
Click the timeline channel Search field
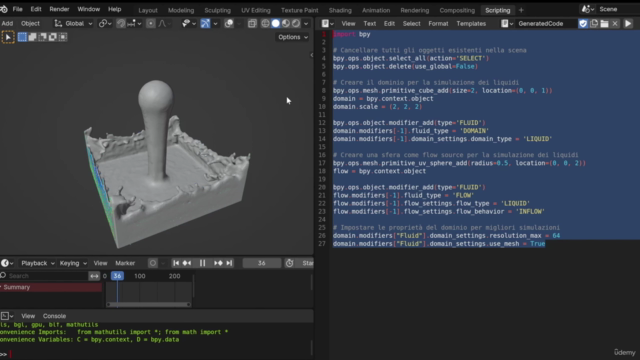[x=44, y=276]
